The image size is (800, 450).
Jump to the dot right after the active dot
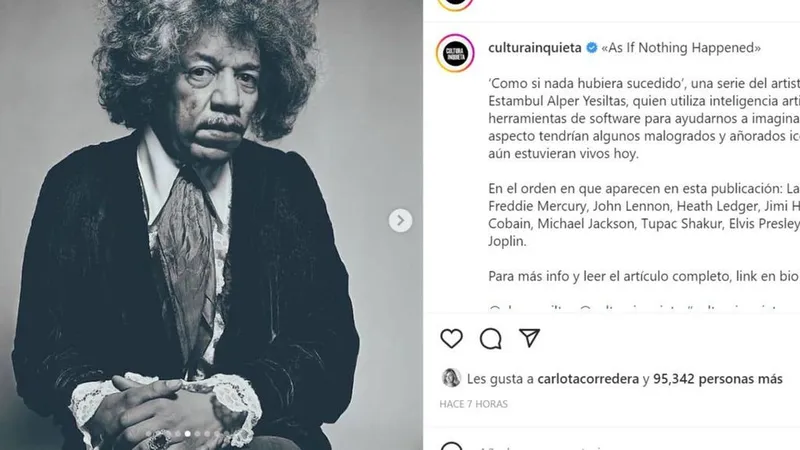197,434
